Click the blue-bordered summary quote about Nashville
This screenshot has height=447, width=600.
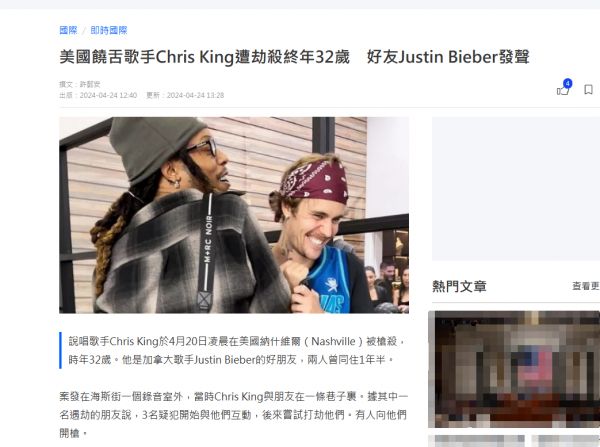pyautogui.click(x=234, y=350)
